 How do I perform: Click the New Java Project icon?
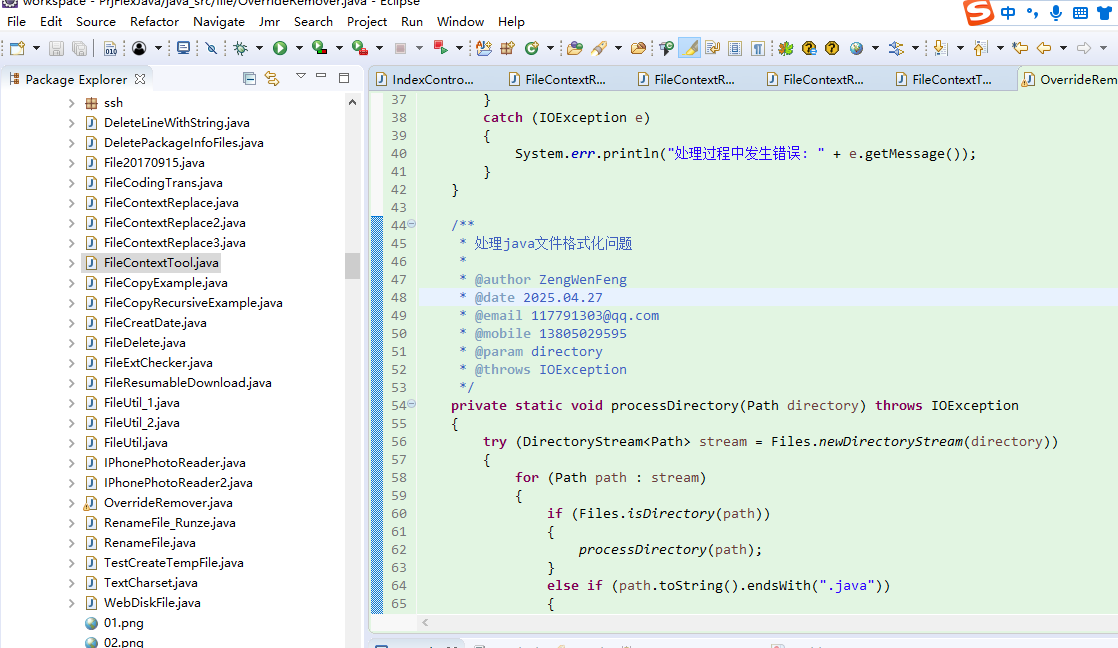pos(484,48)
